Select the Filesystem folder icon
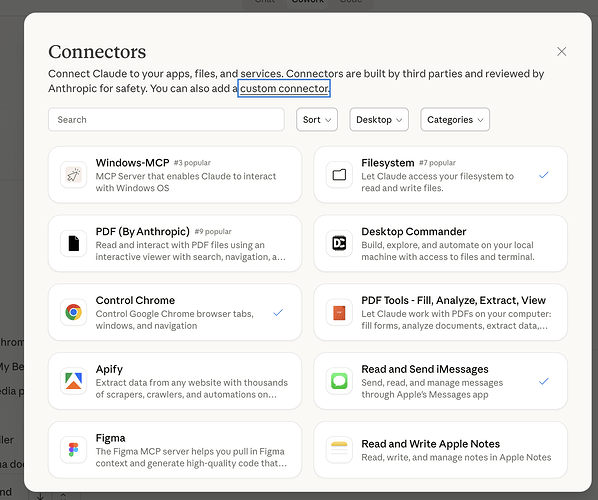Viewport: 598px width, 500px height. tap(339, 175)
